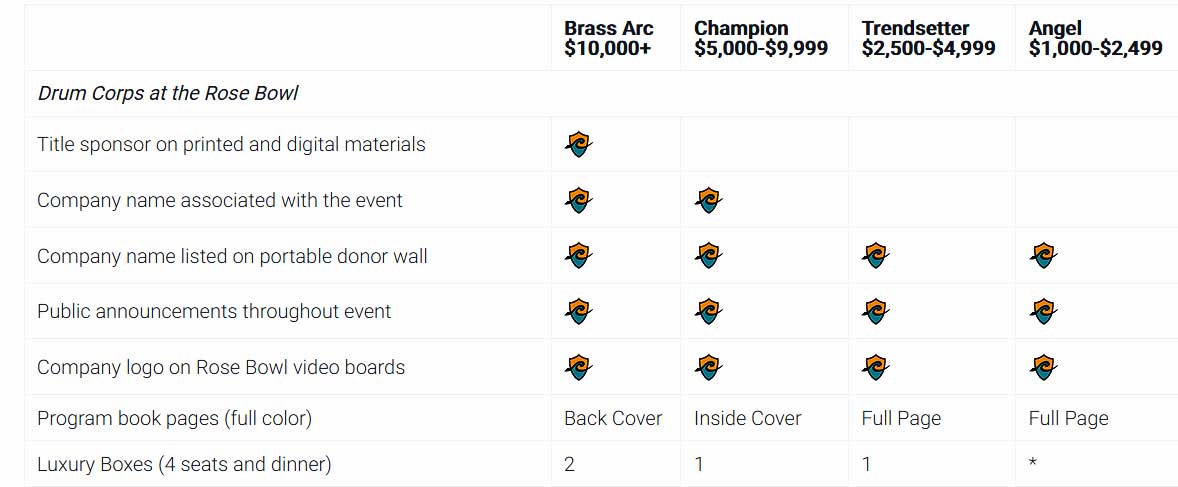Click Trendsetter shield icon in video boards row

[875, 368]
